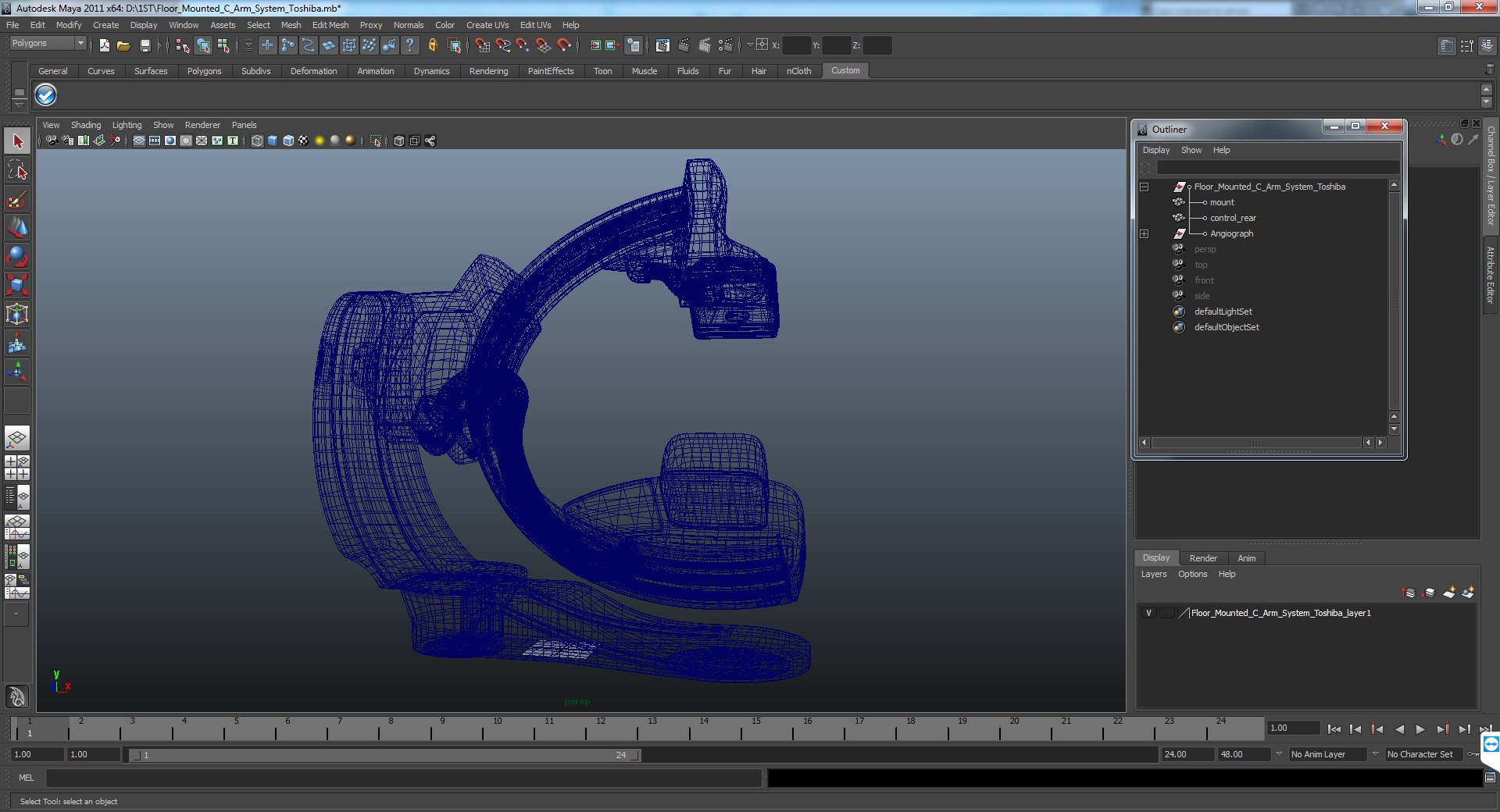Create a new layer with the layer icon
1500x812 pixels.
tap(1448, 593)
